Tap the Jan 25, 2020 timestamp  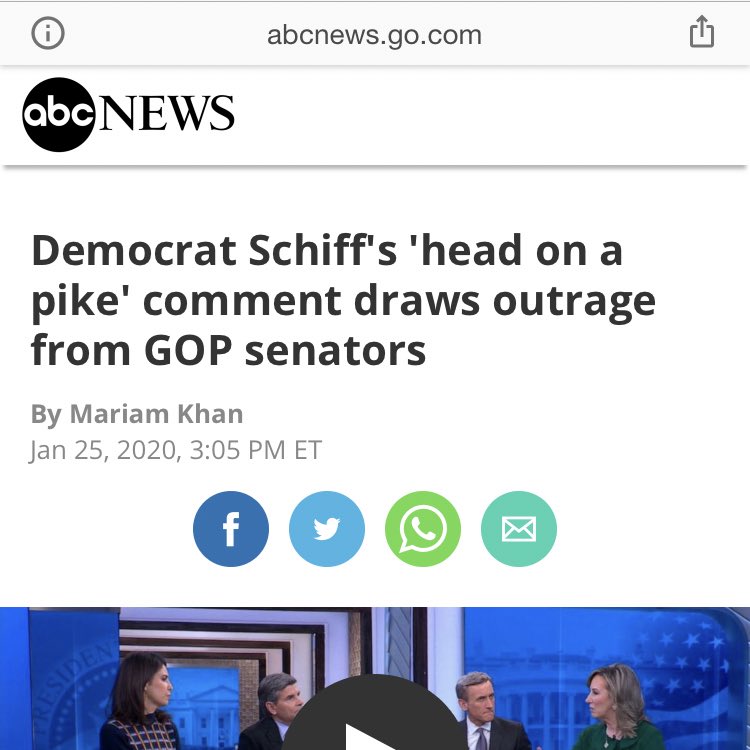click(176, 450)
